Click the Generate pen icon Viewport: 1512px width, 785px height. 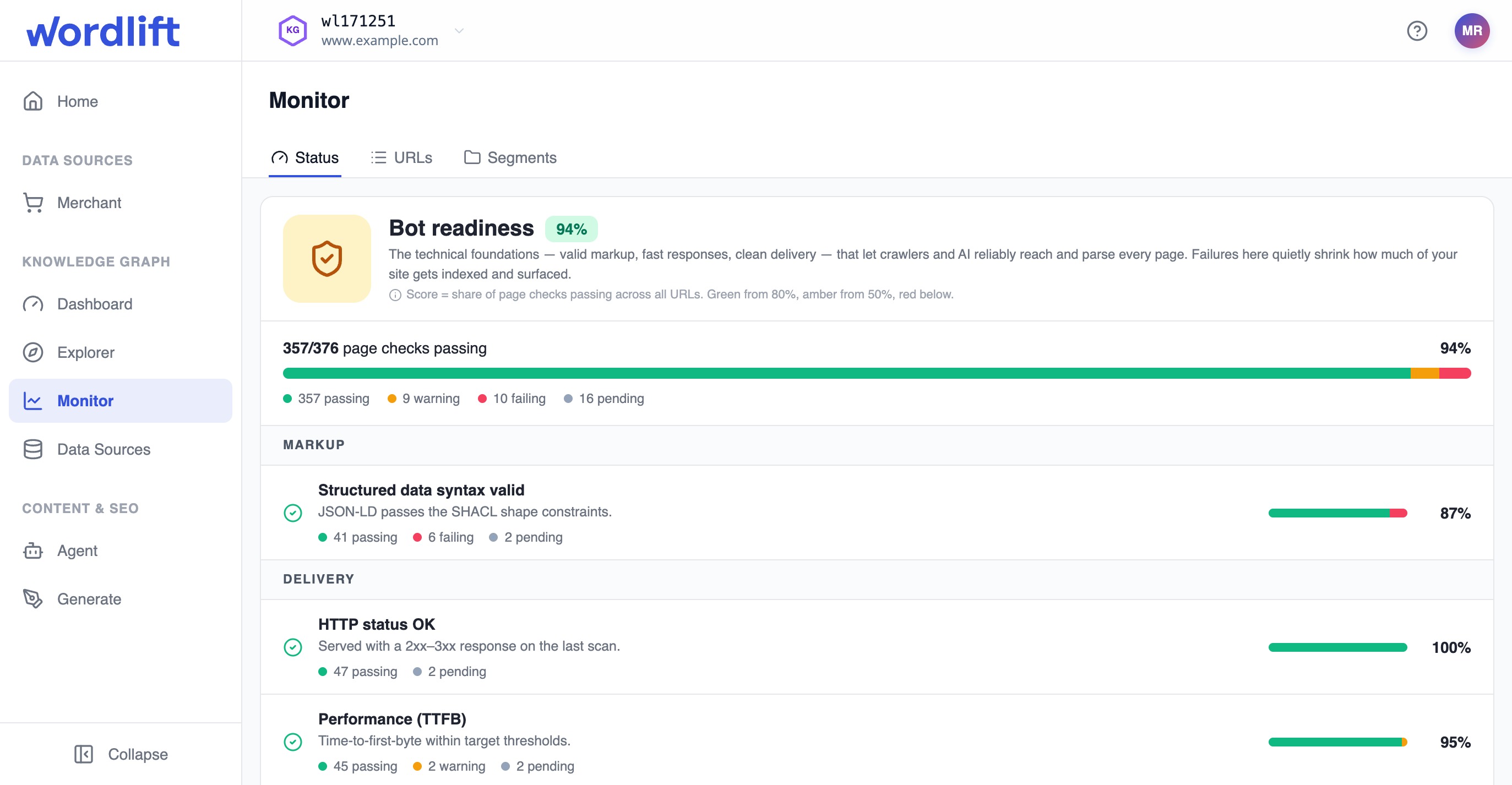coord(33,598)
